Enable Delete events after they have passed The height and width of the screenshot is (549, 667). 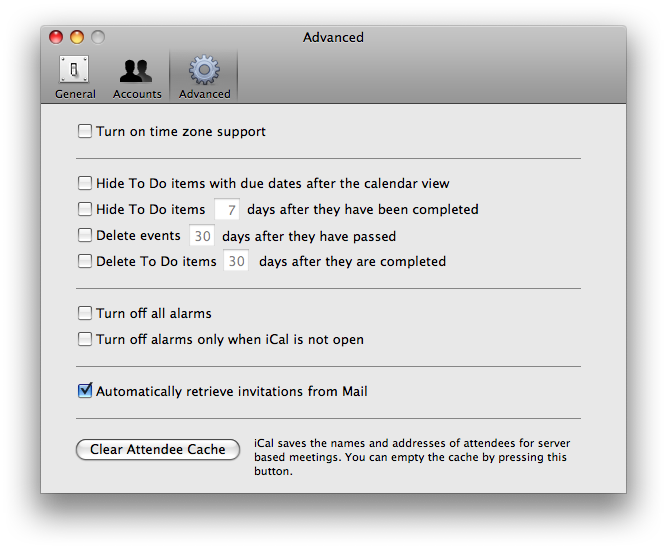point(85,235)
